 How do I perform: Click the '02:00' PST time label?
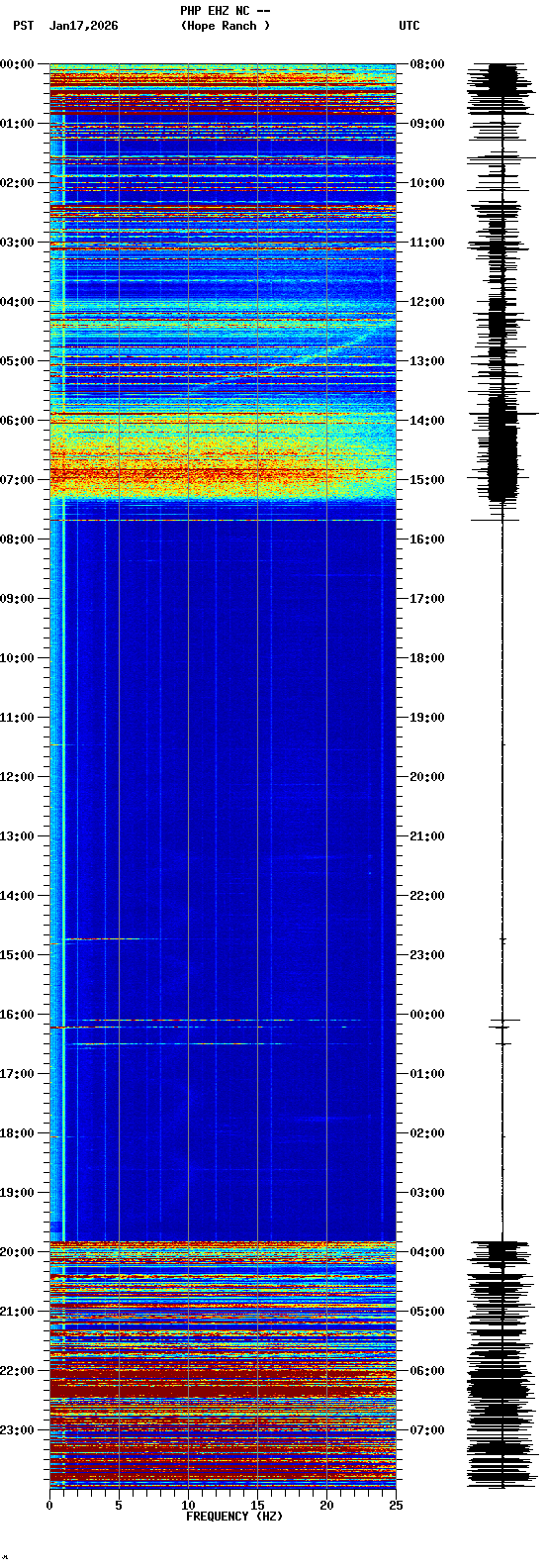pyautogui.click(x=18, y=183)
